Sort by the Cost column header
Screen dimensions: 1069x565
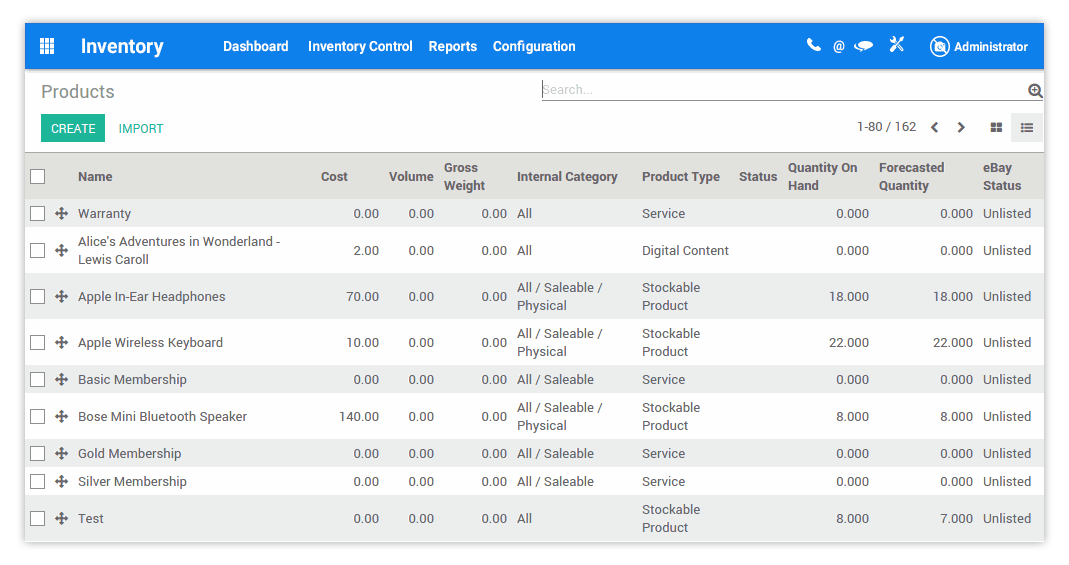pos(334,177)
